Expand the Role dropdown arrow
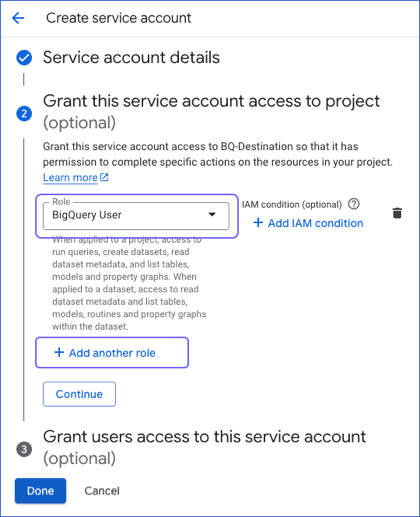 (212, 214)
